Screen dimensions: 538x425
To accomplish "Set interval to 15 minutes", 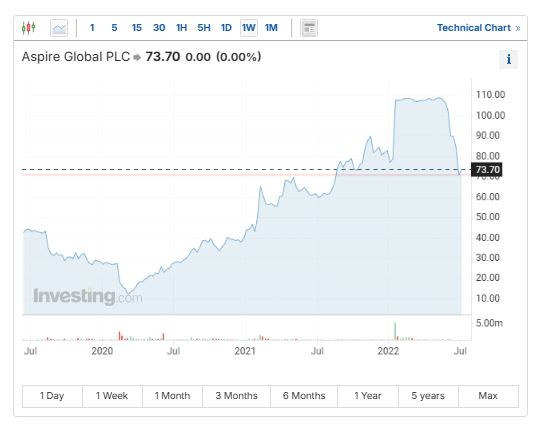I will [x=137, y=27].
